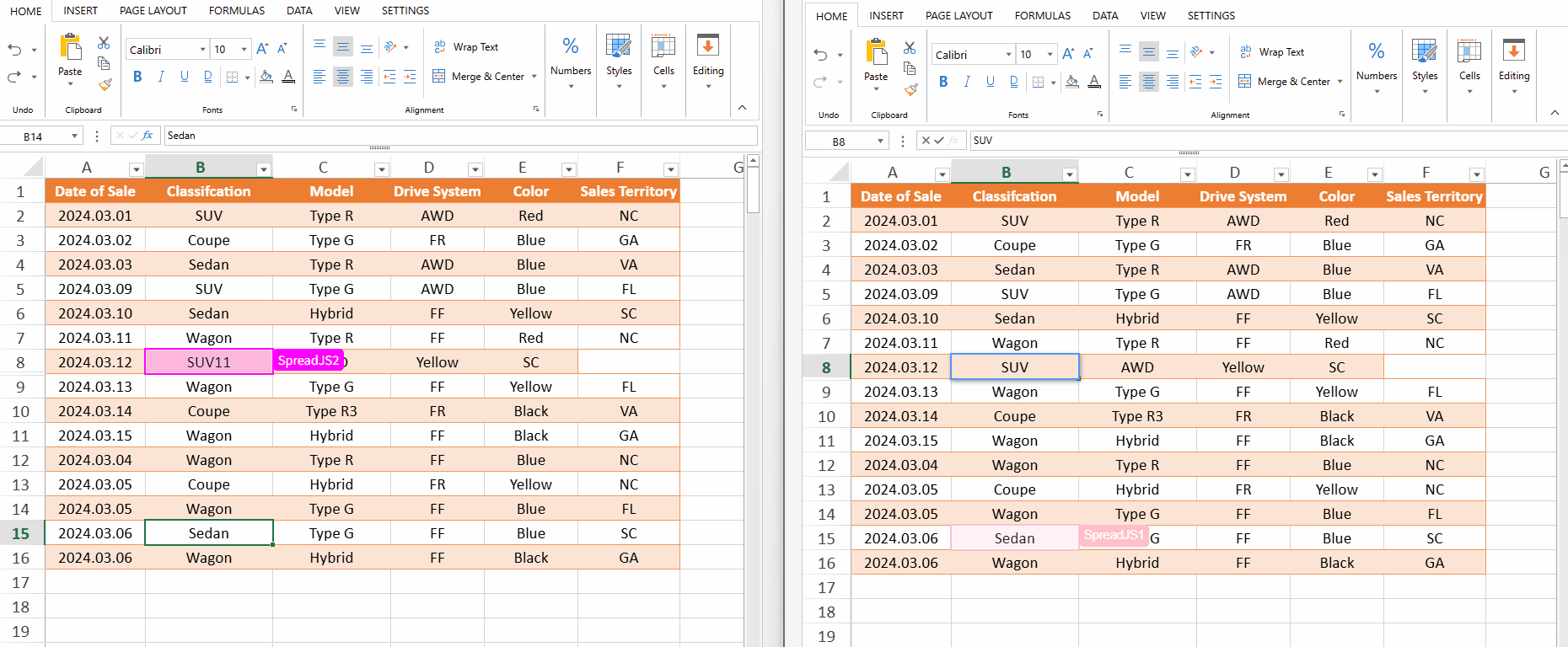Toggle Bold formatting in left workbook ribbon
The image size is (1568, 647).
click(x=137, y=77)
